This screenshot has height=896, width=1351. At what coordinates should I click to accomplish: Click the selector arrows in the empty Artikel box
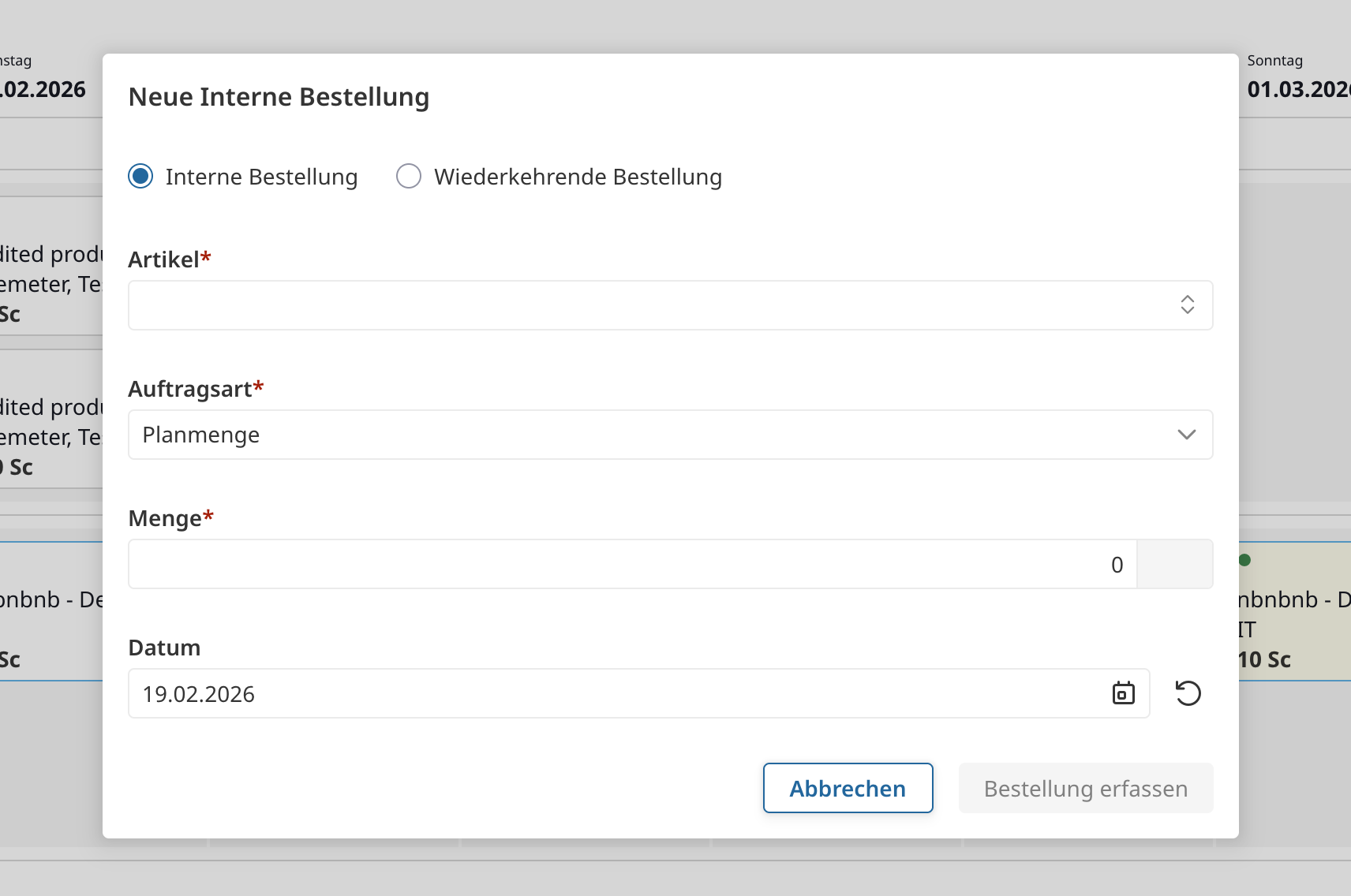click(x=1187, y=305)
